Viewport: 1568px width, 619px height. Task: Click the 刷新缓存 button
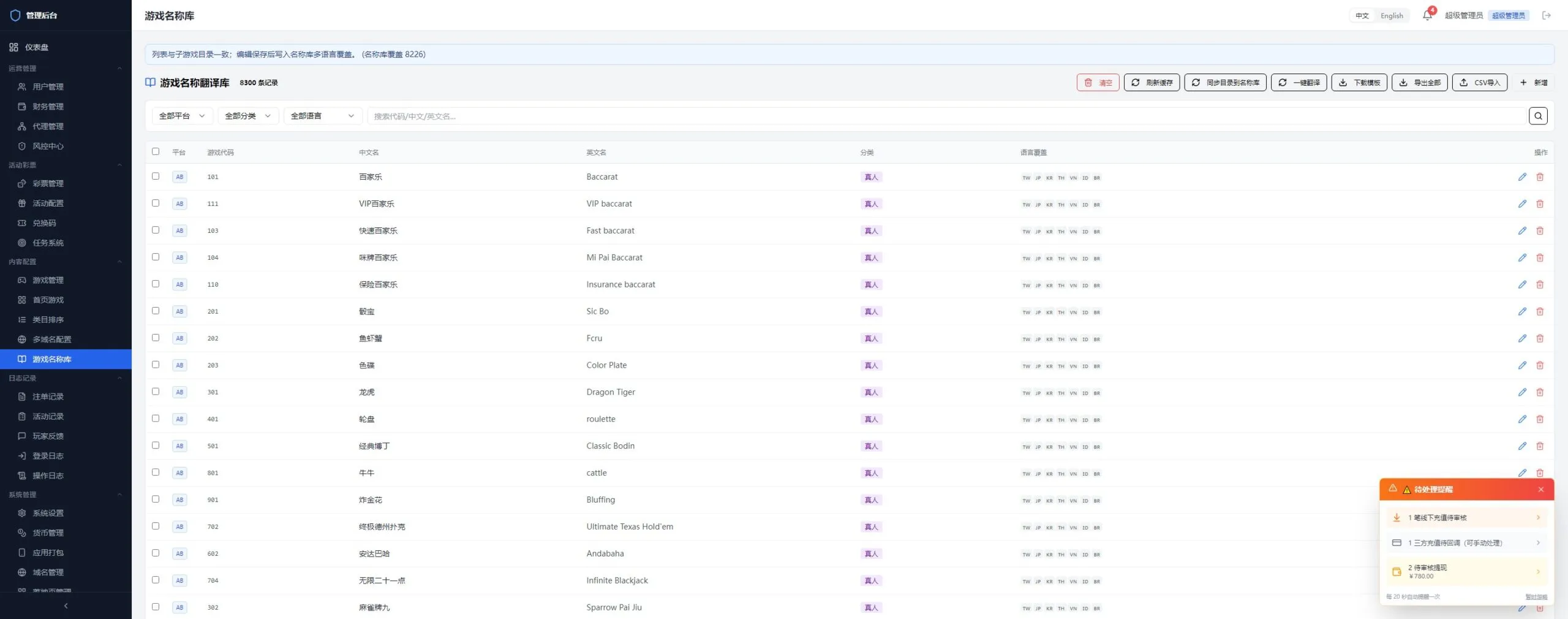point(1151,83)
